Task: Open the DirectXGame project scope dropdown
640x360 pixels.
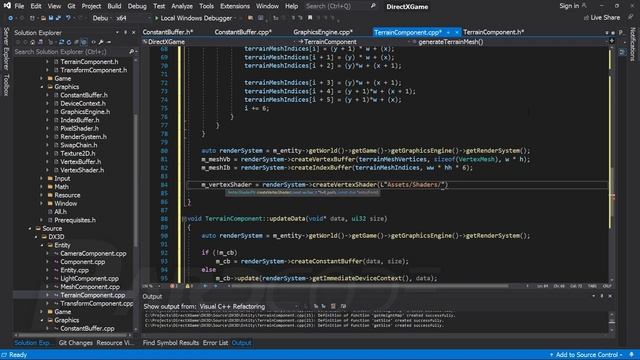Action: click(218, 42)
